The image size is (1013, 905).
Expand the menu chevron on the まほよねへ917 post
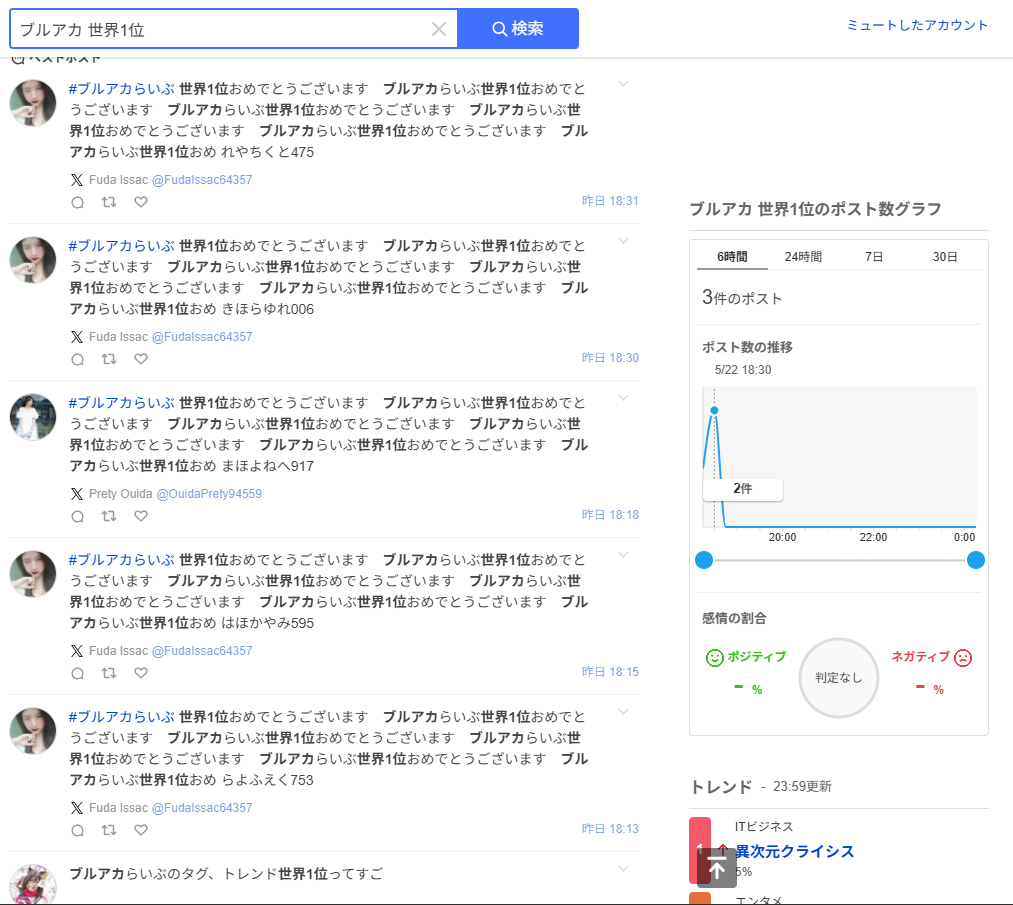623,398
